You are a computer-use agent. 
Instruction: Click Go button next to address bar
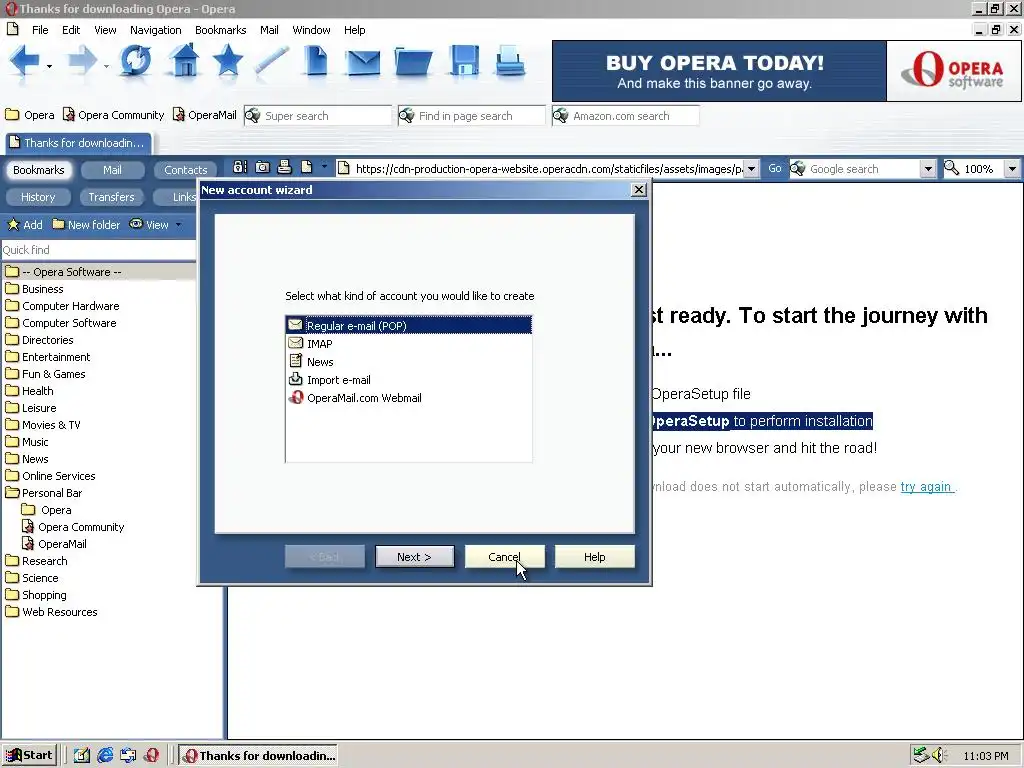click(775, 168)
